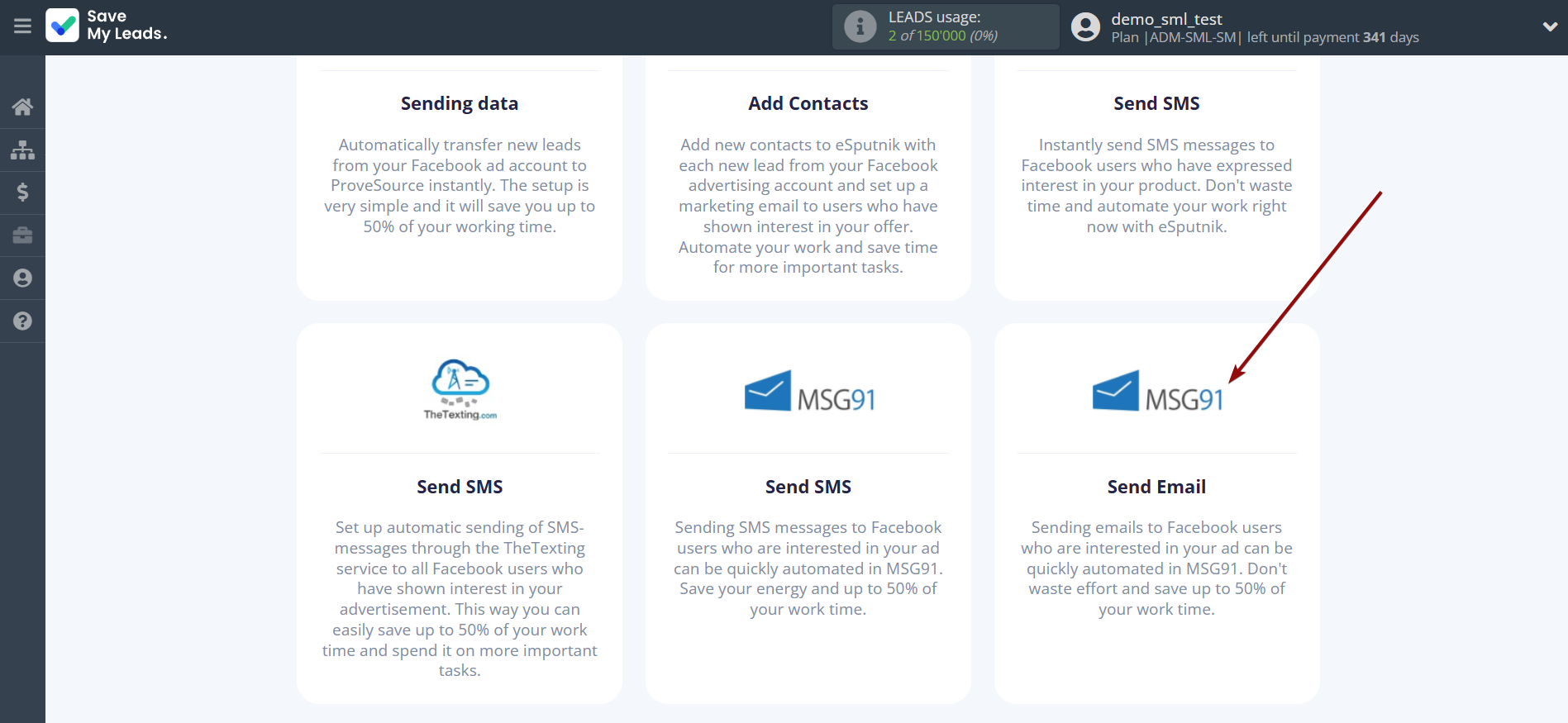Open connections sitemap icon in sidebar

(22, 150)
